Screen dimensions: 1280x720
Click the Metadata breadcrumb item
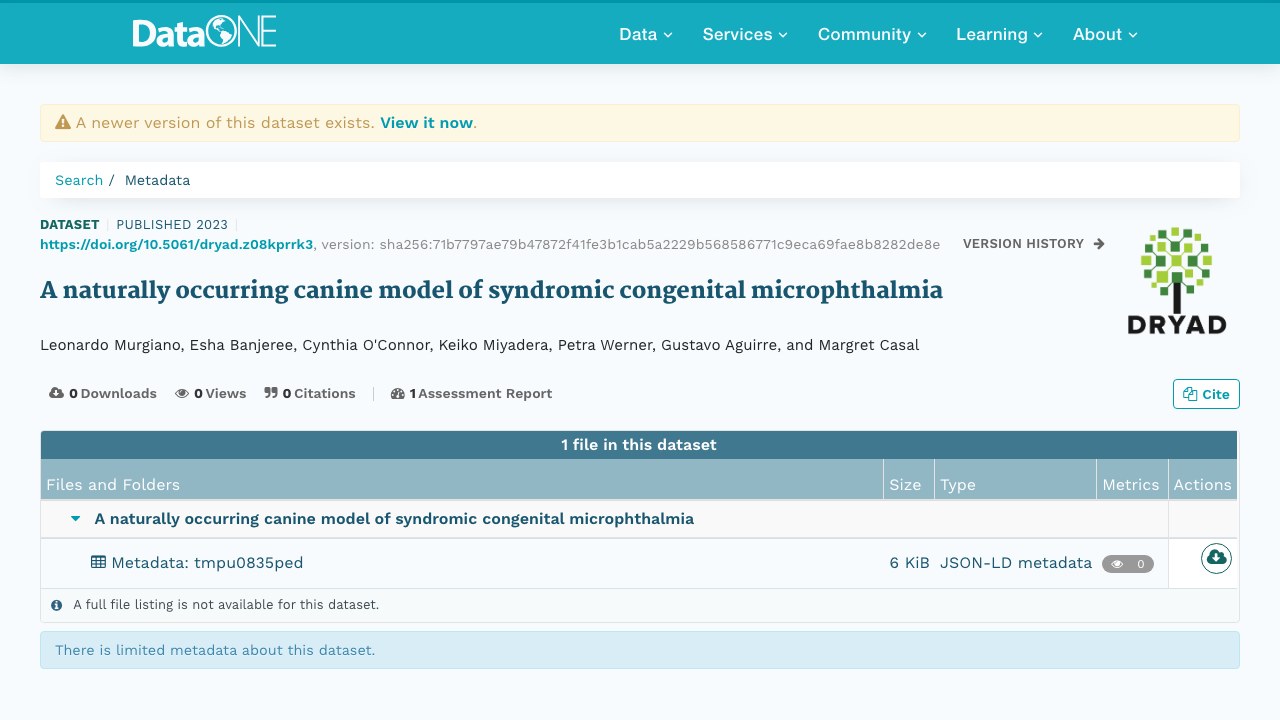coord(157,181)
